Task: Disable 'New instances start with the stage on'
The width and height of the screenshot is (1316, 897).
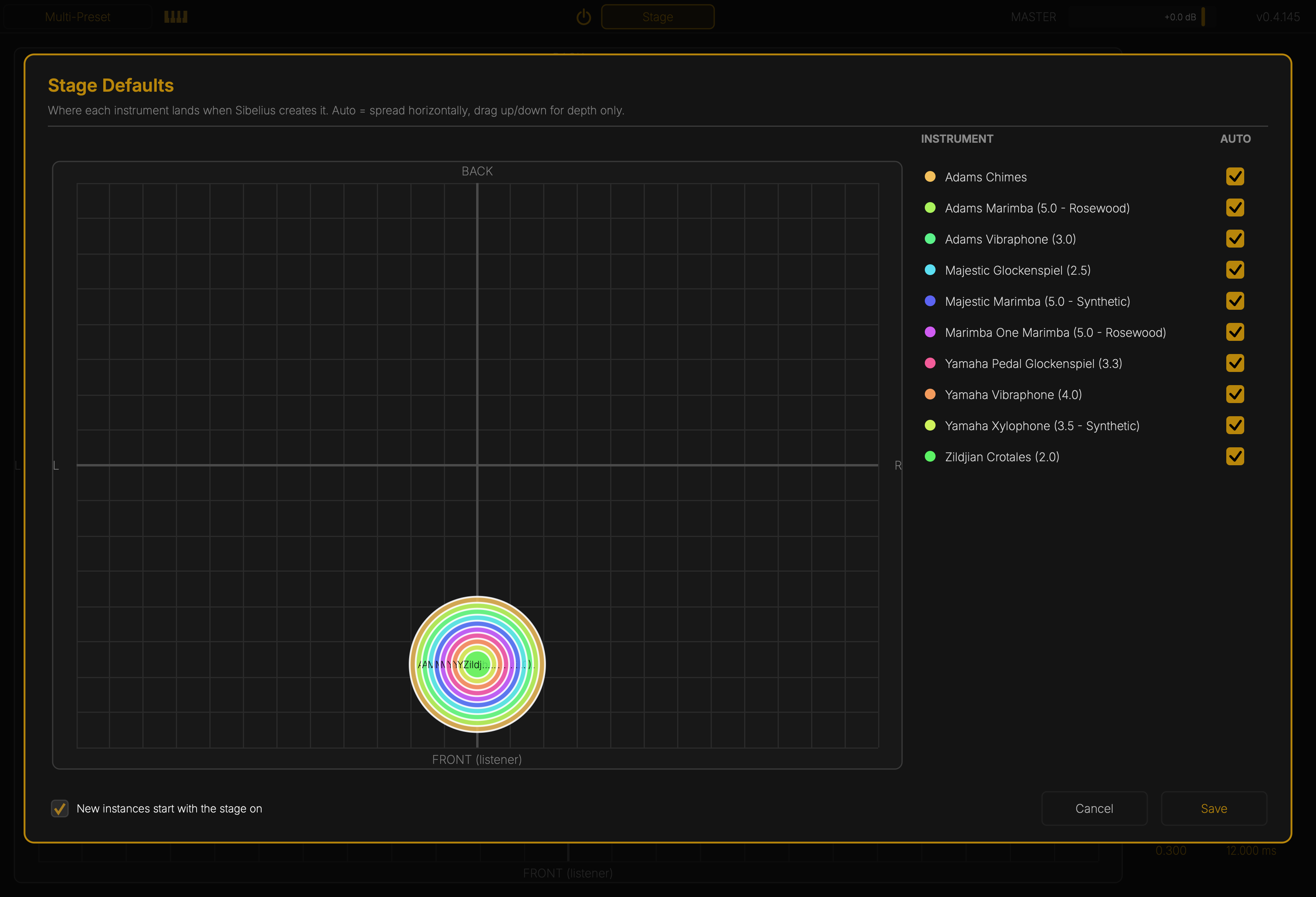Action: (x=59, y=808)
